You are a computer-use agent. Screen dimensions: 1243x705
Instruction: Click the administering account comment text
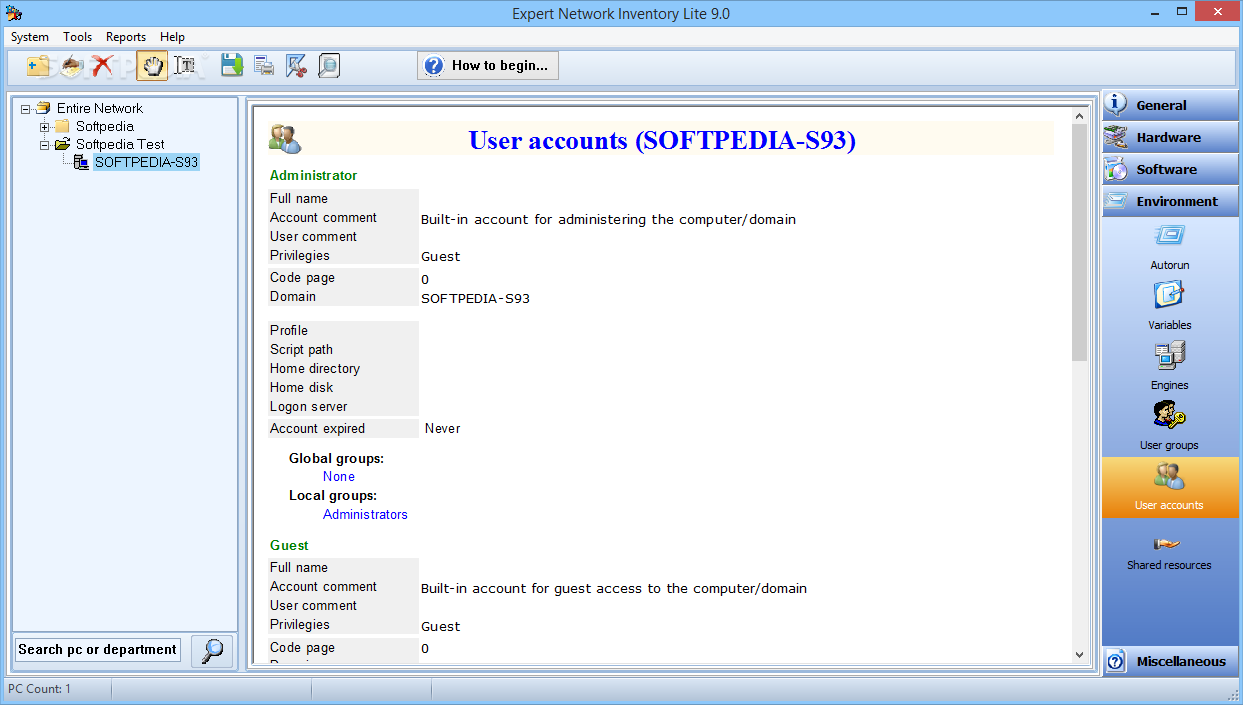[608, 219]
